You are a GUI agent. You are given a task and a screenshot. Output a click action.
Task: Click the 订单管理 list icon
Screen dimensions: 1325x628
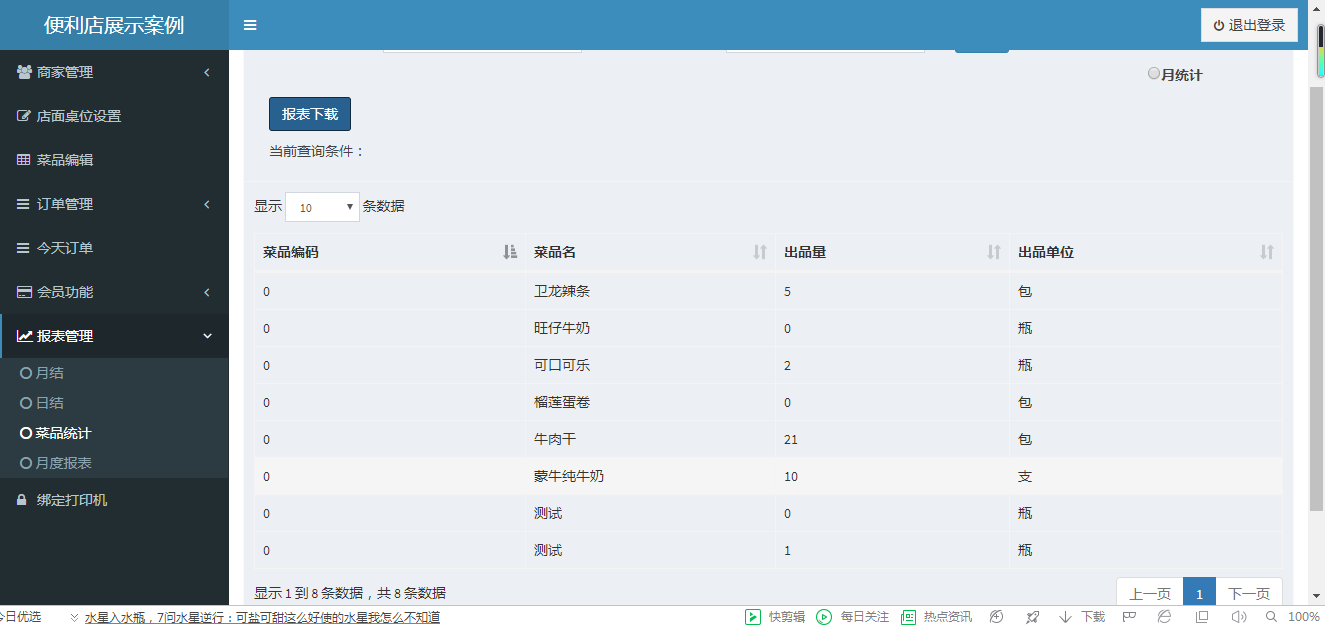pos(24,204)
